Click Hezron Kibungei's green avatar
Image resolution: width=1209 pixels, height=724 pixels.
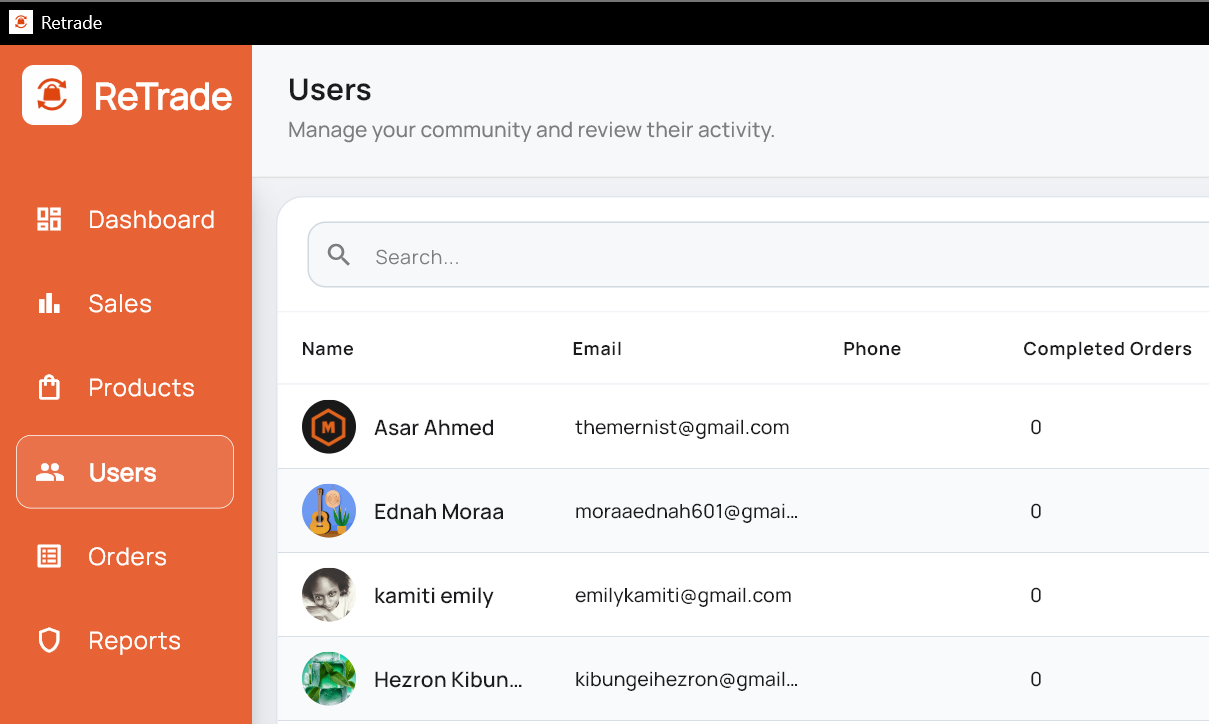pyautogui.click(x=328, y=679)
